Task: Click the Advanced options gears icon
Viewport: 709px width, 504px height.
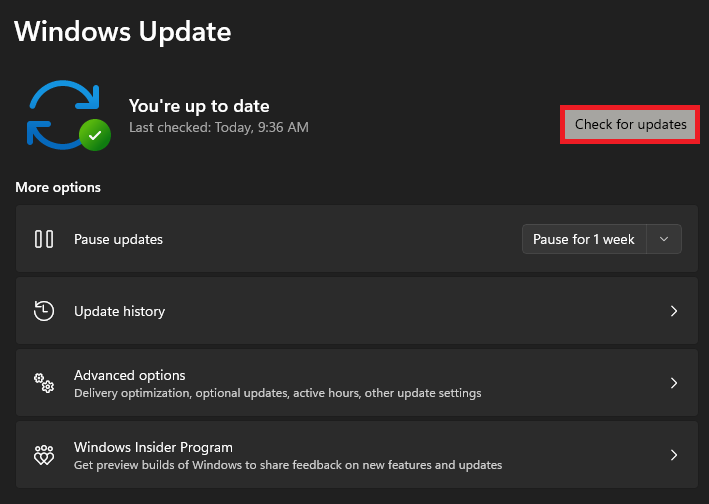Action: tap(44, 383)
